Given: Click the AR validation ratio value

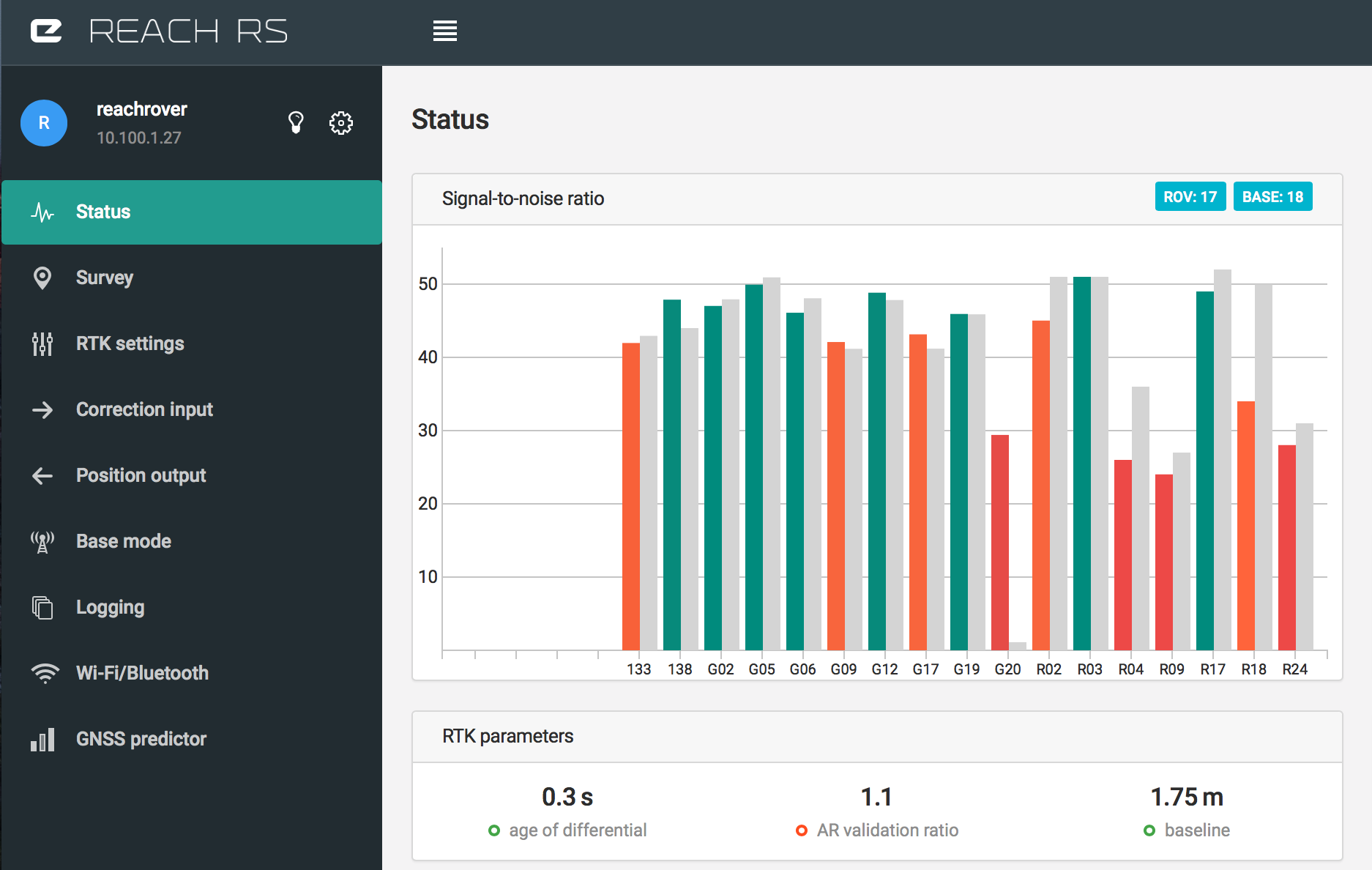Looking at the screenshot, I should coord(876,797).
